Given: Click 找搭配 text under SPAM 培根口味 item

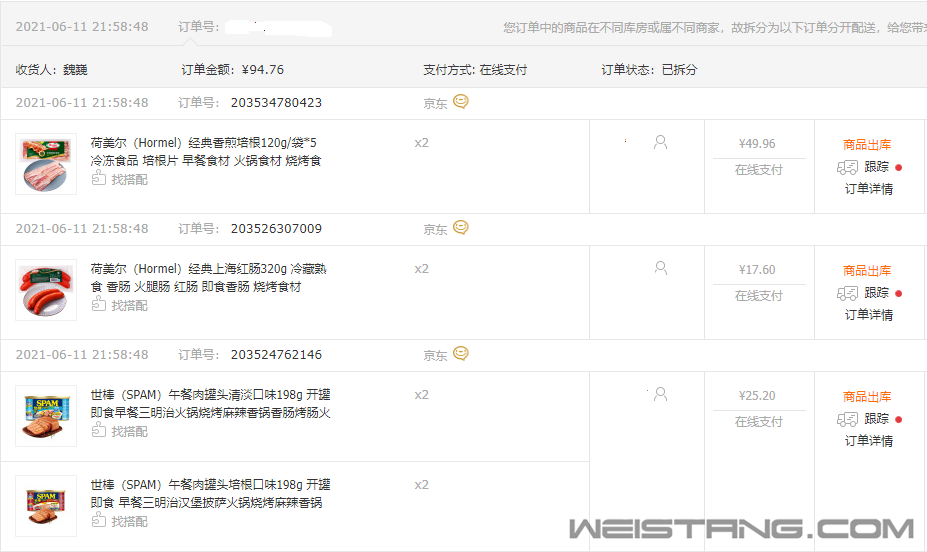Looking at the screenshot, I should [129, 521].
